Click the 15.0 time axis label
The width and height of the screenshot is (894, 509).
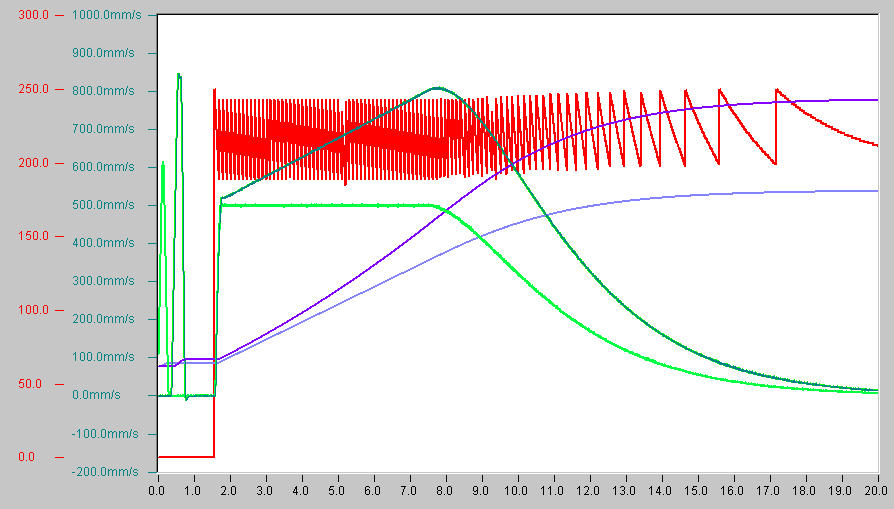(697, 491)
